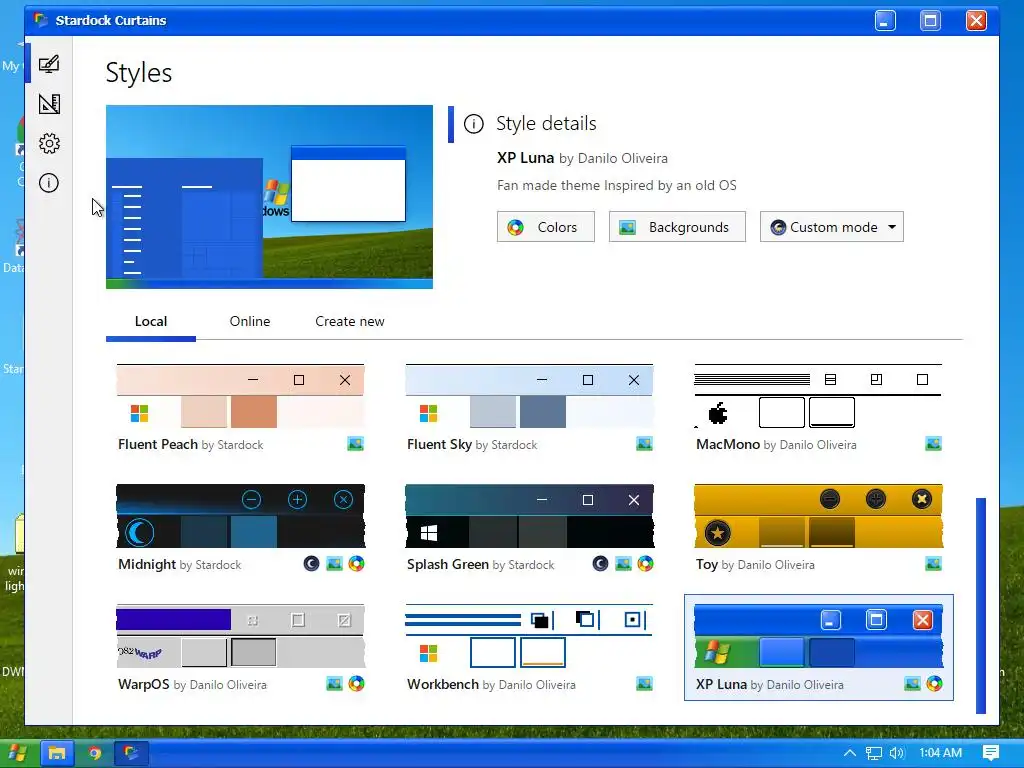The width and height of the screenshot is (1024, 768).
Task: Open the settings gear in sidebar
Action: 49,143
